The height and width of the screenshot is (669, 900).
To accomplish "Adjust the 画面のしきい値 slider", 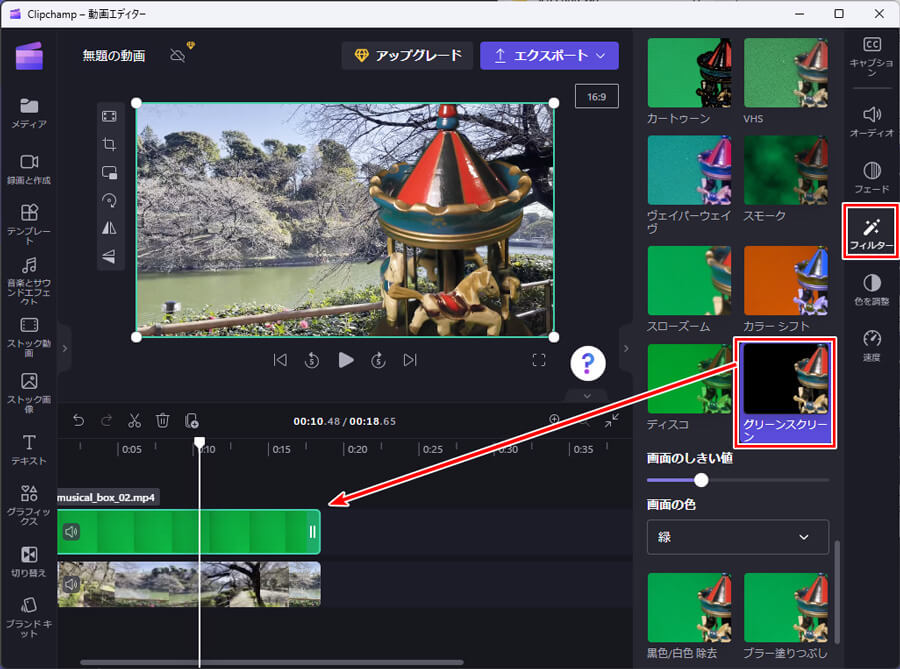I will (701, 480).
